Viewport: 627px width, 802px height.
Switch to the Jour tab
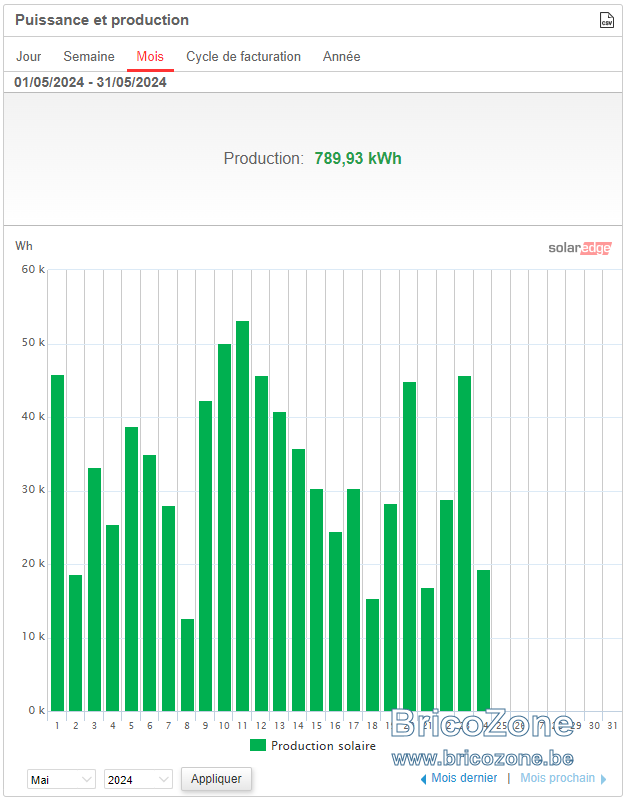[29, 56]
